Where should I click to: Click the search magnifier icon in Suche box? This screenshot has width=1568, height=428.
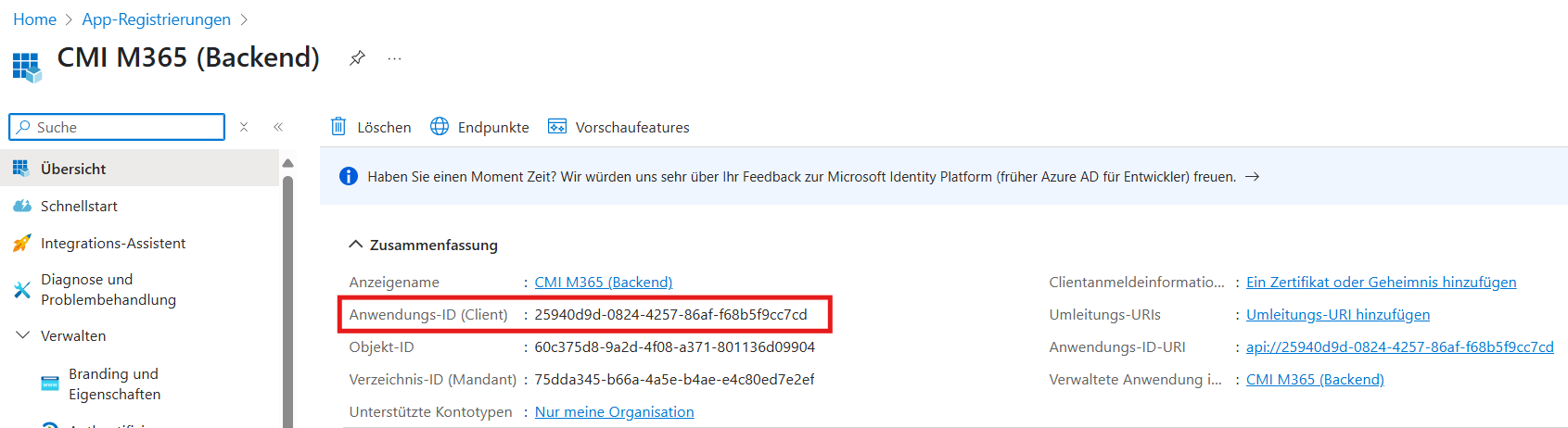coord(23,127)
